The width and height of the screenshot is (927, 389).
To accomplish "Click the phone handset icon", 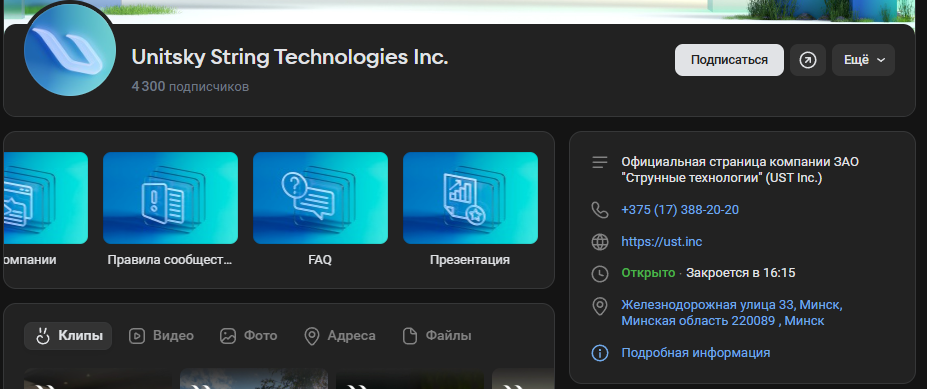I will pos(599,210).
